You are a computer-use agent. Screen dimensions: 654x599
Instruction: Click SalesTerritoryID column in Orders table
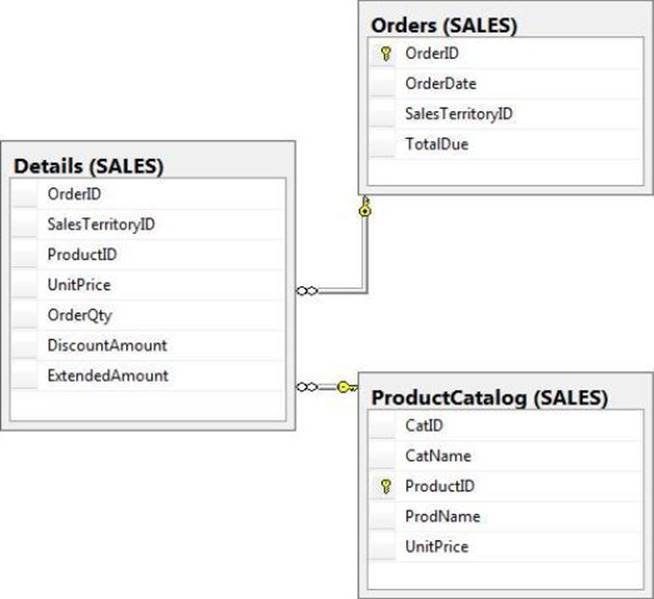459,114
